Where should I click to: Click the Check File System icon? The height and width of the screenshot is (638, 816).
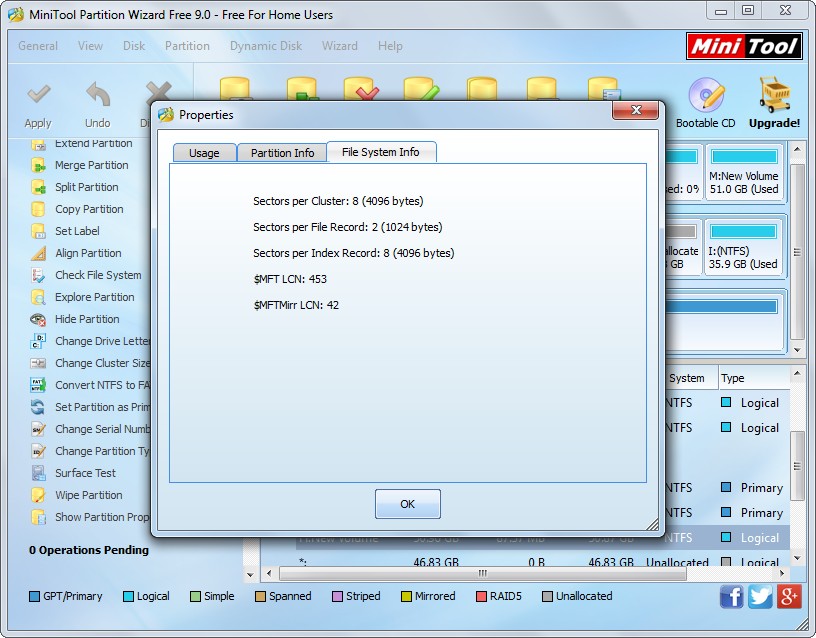[x=38, y=275]
